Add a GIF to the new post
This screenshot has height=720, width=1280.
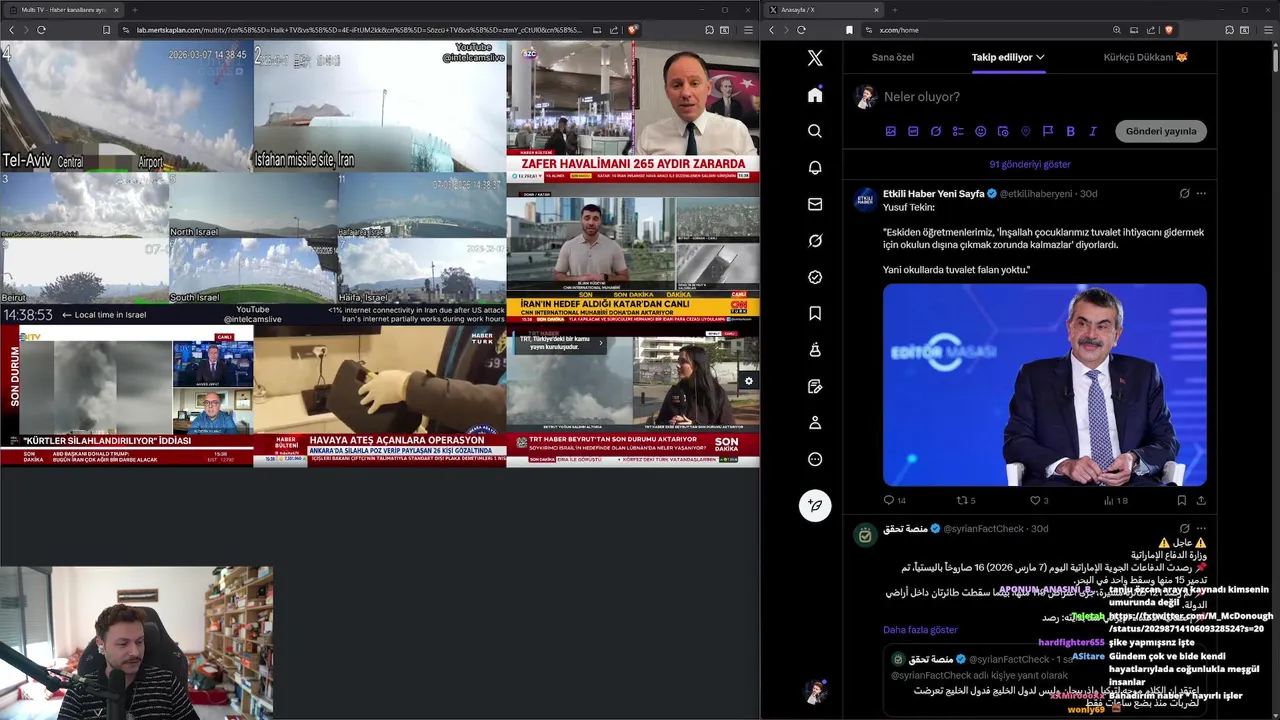913,131
